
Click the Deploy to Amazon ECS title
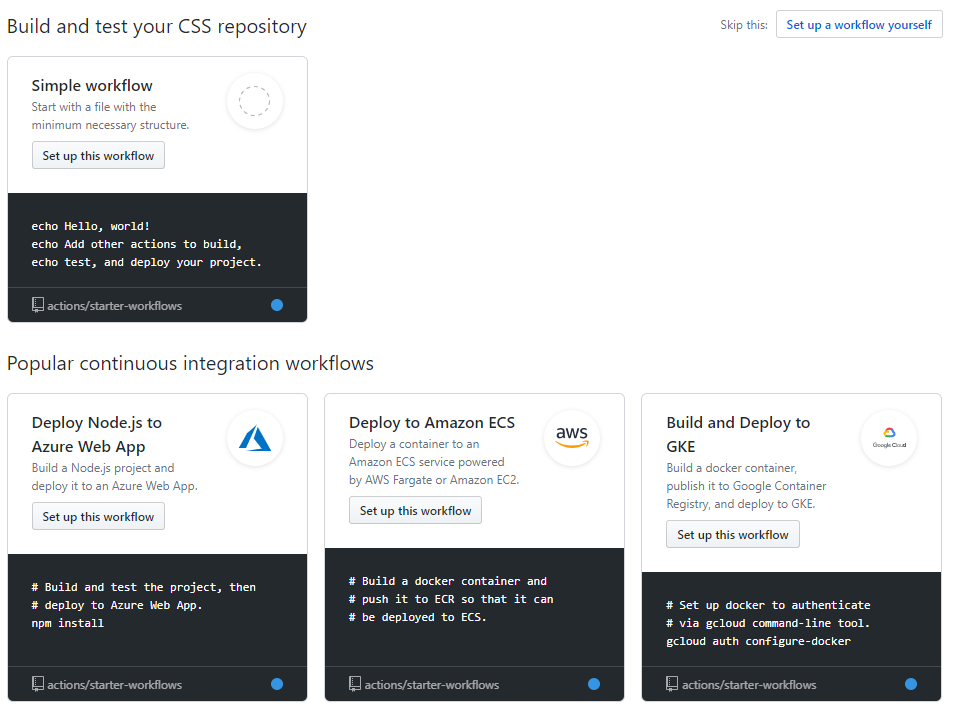(x=432, y=422)
